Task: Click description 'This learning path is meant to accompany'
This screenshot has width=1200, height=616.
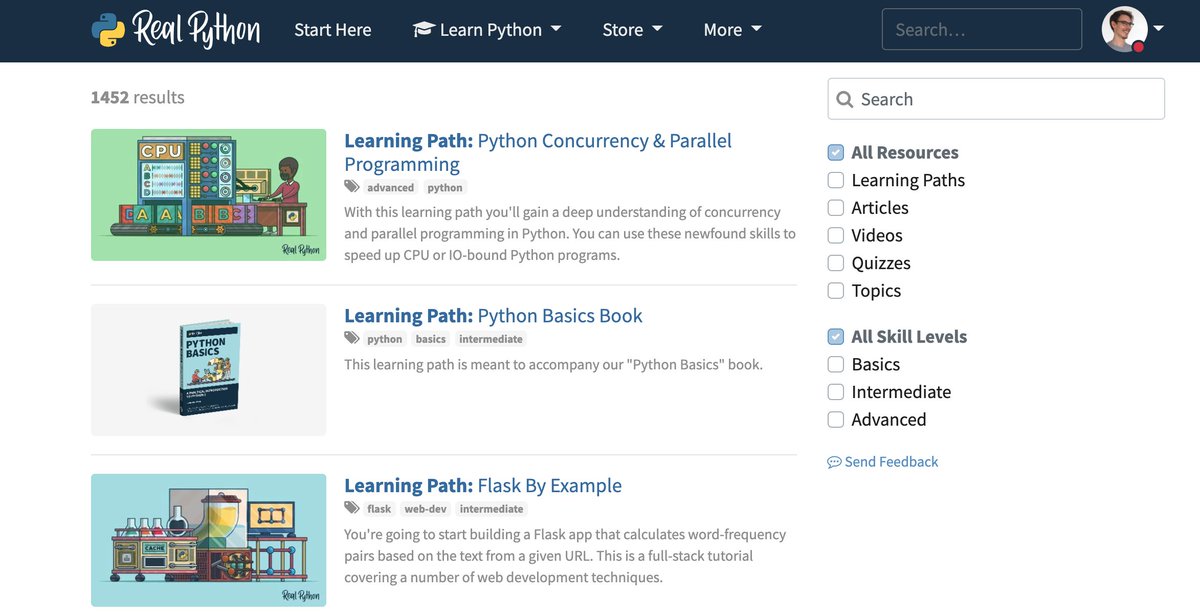Action: click(553, 364)
